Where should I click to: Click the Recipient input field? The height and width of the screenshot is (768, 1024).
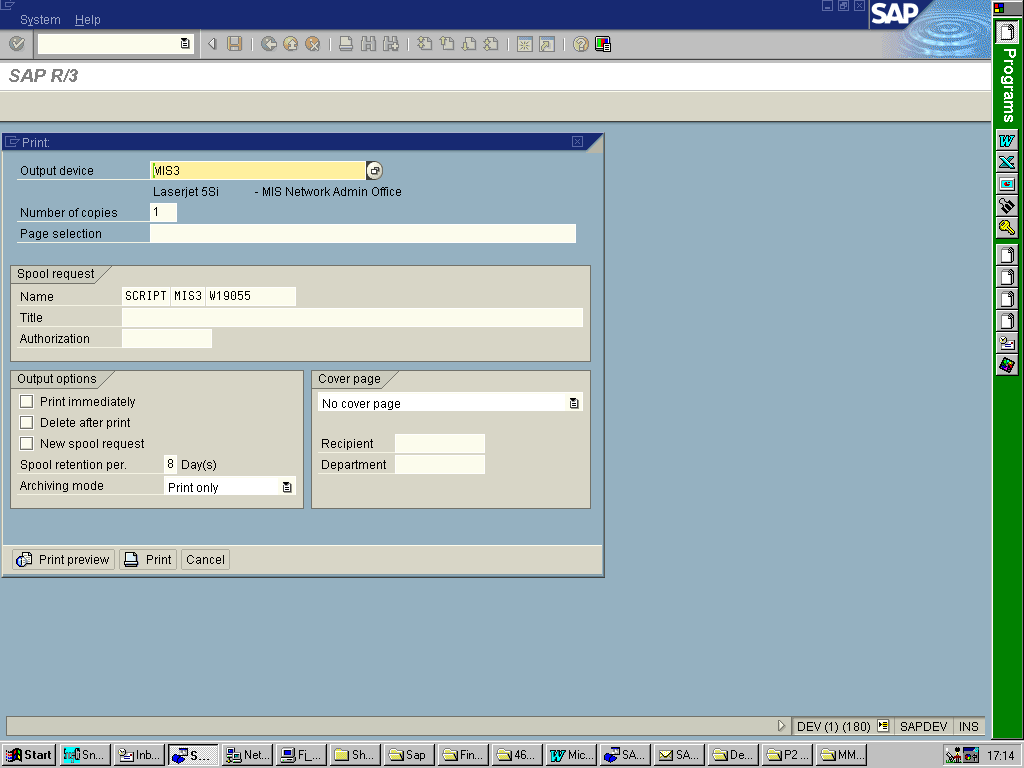440,443
